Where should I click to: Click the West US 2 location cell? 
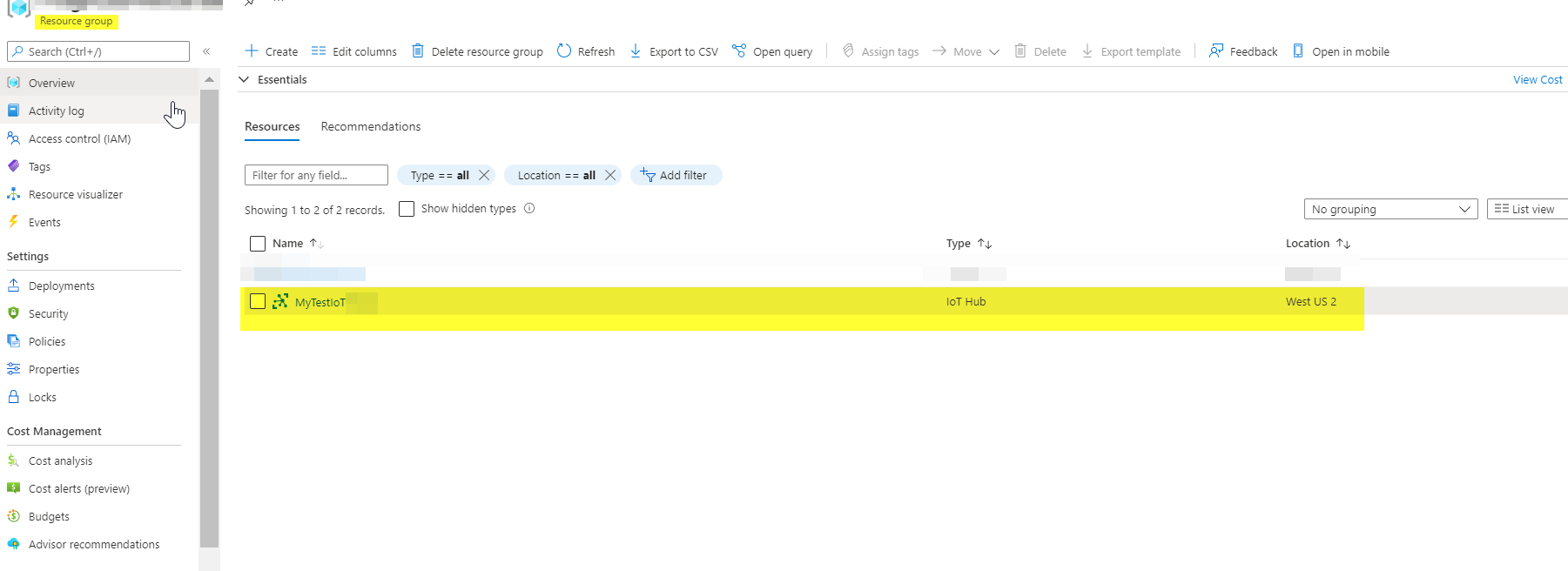click(1311, 301)
